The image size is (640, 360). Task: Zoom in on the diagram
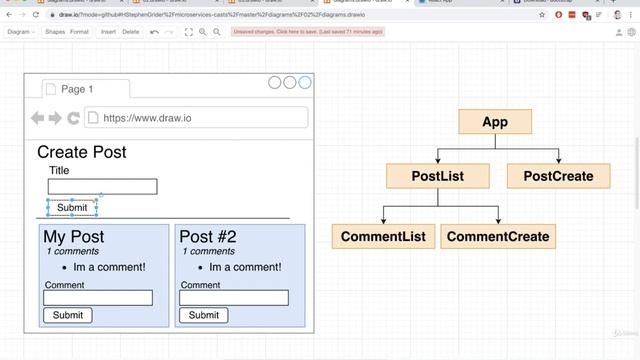[203, 32]
